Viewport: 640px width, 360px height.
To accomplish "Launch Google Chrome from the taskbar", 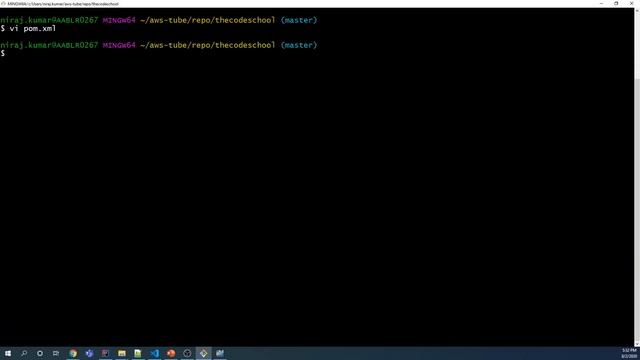I will point(73,353).
